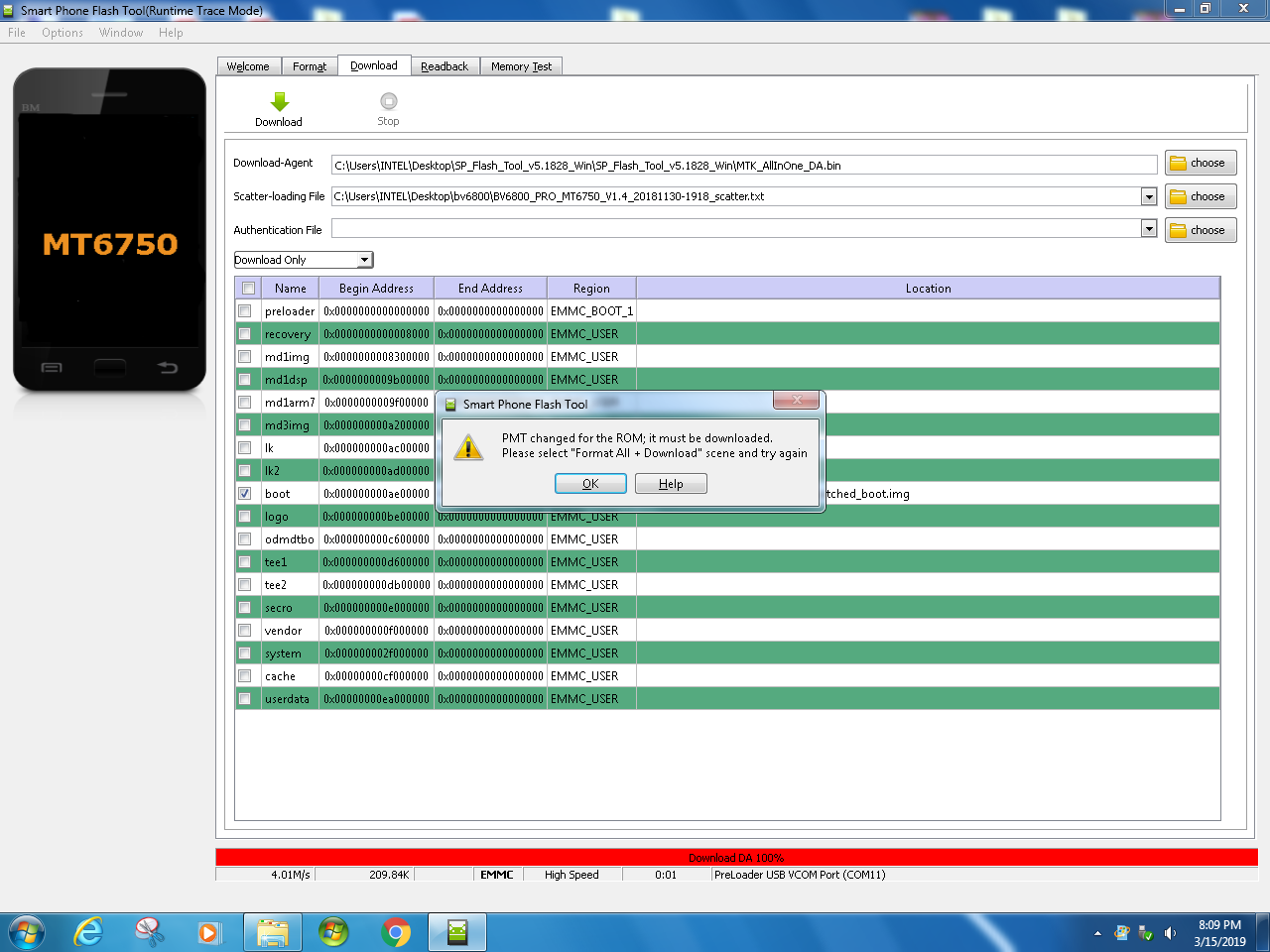Click the odmdtbo row name
The image size is (1270, 952).
(x=290, y=539)
